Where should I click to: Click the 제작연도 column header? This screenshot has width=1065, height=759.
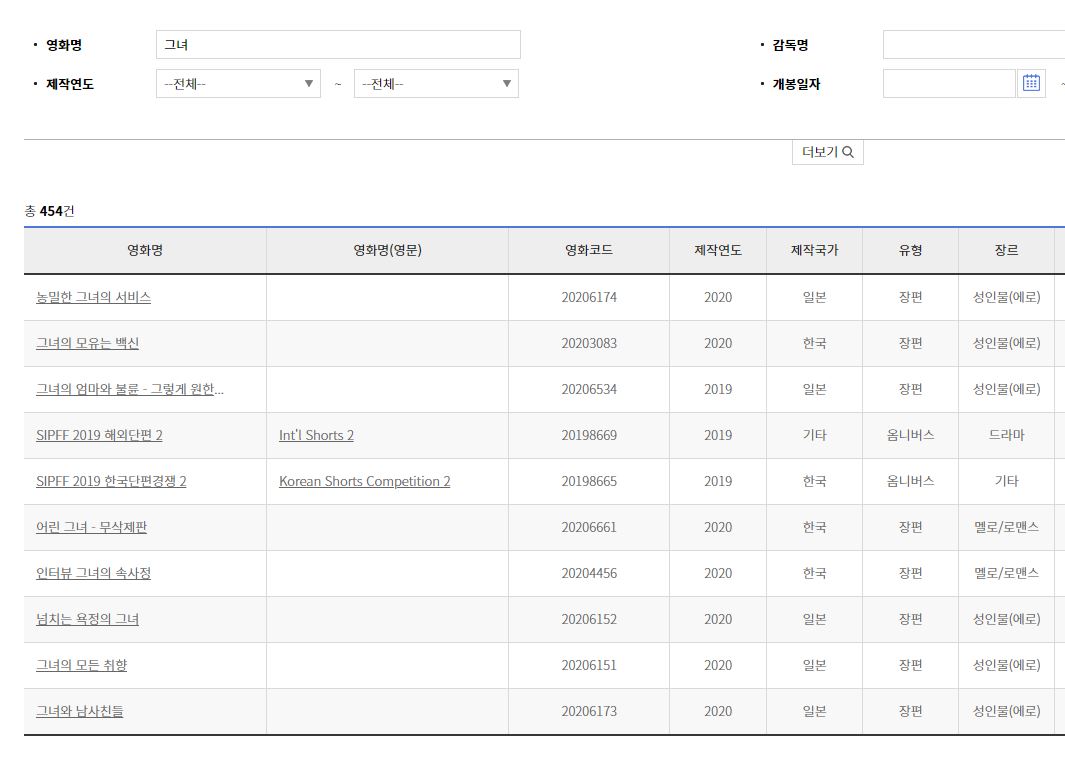pyautogui.click(x=718, y=251)
